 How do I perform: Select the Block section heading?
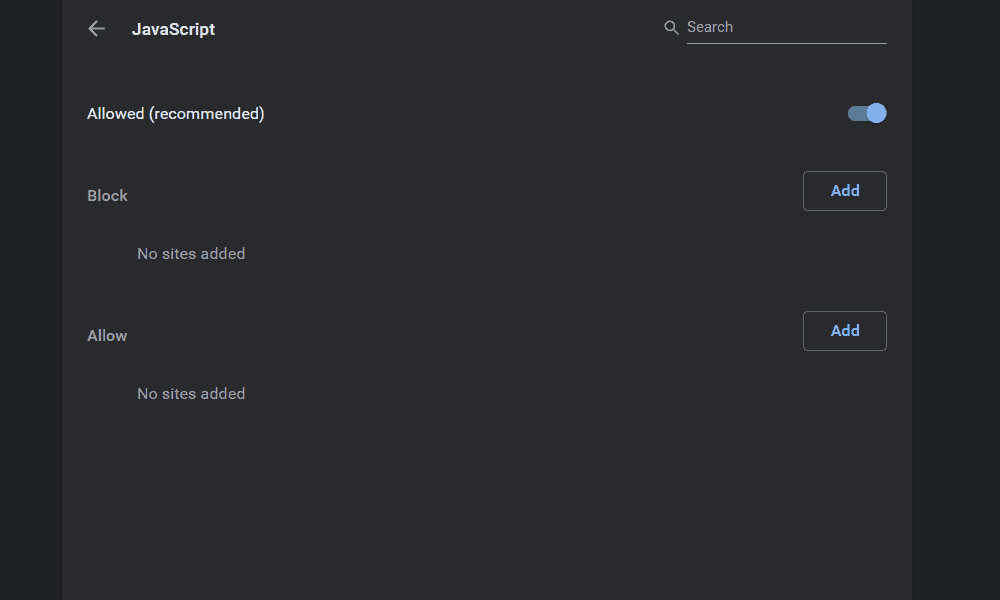click(x=107, y=196)
